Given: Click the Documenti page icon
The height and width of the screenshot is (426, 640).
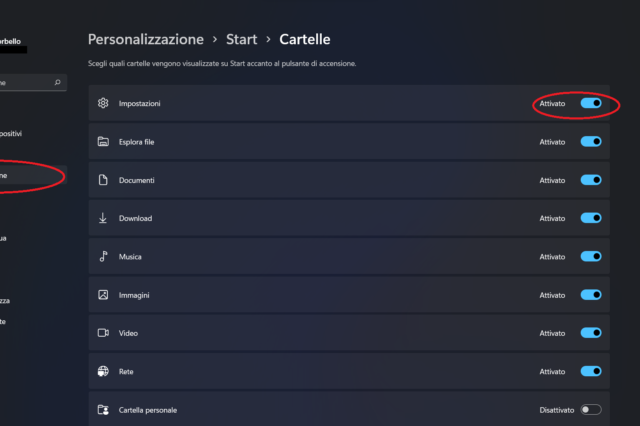Looking at the screenshot, I should coord(103,180).
